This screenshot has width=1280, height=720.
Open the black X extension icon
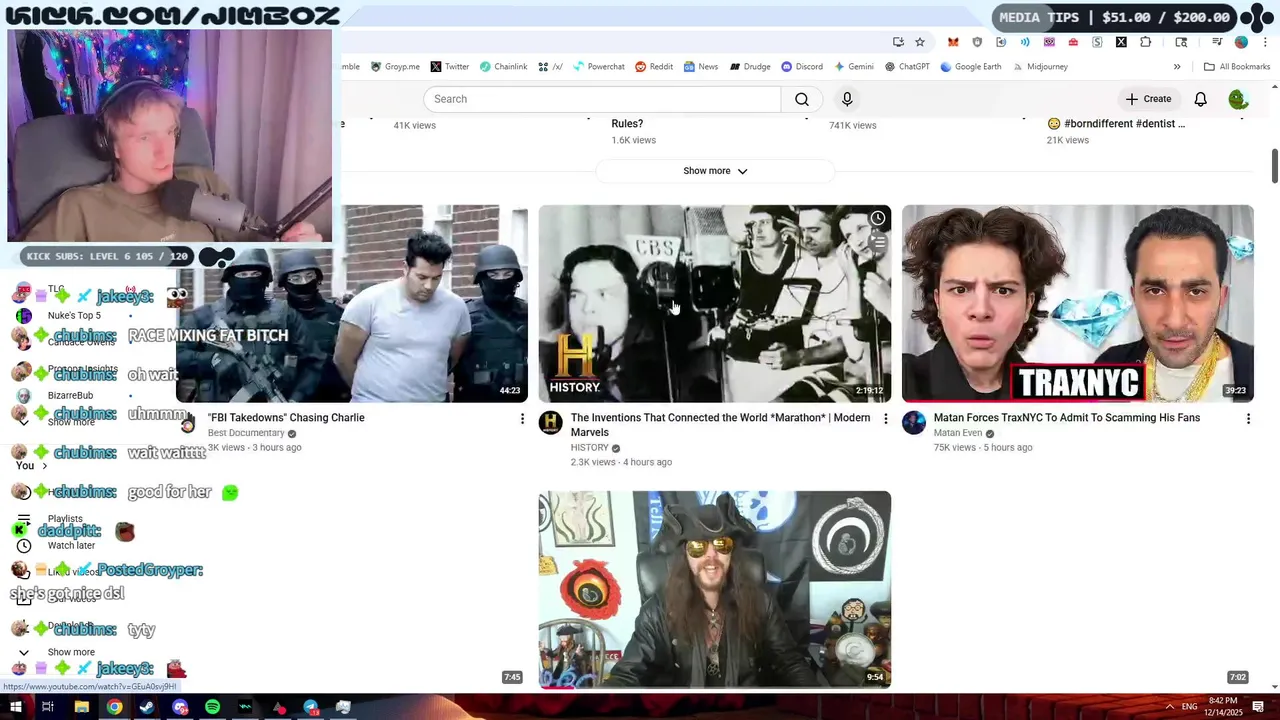[1121, 42]
